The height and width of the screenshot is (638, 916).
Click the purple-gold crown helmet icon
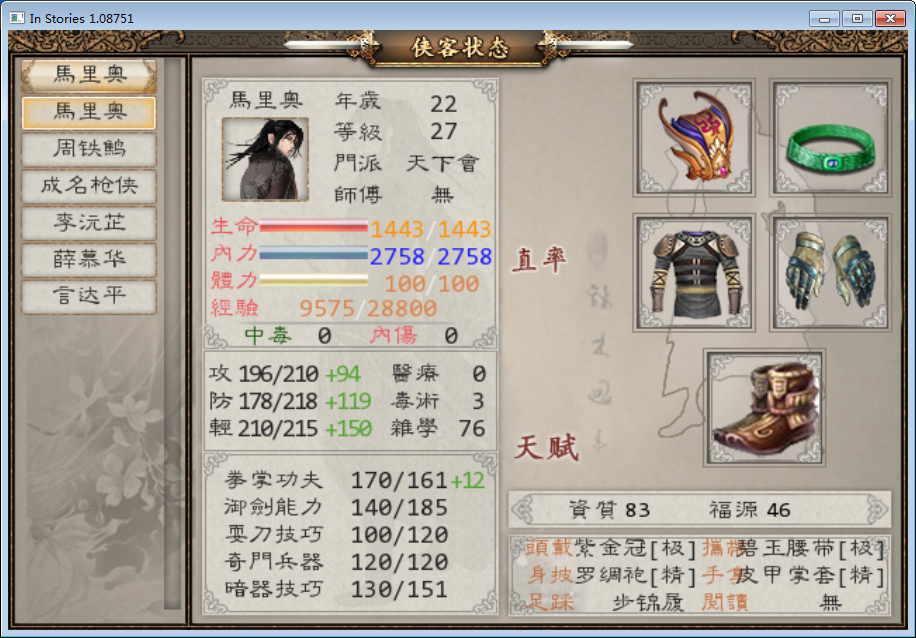(x=694, y=137)
